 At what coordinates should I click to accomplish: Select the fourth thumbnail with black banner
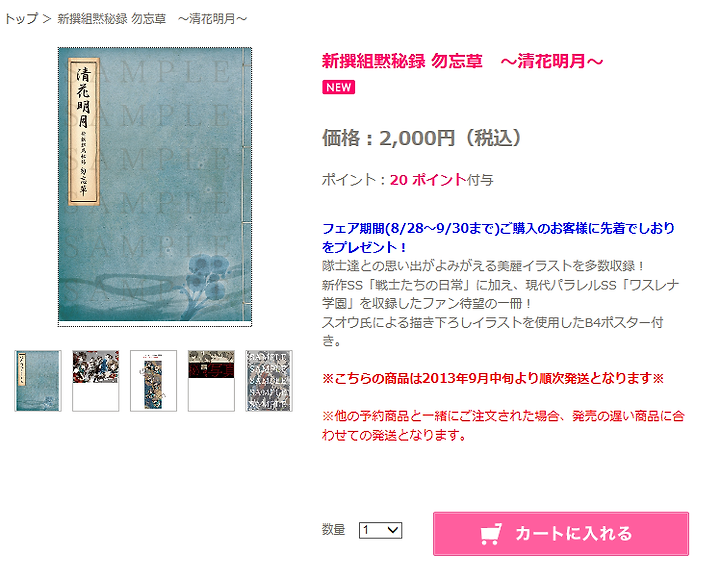211,381
